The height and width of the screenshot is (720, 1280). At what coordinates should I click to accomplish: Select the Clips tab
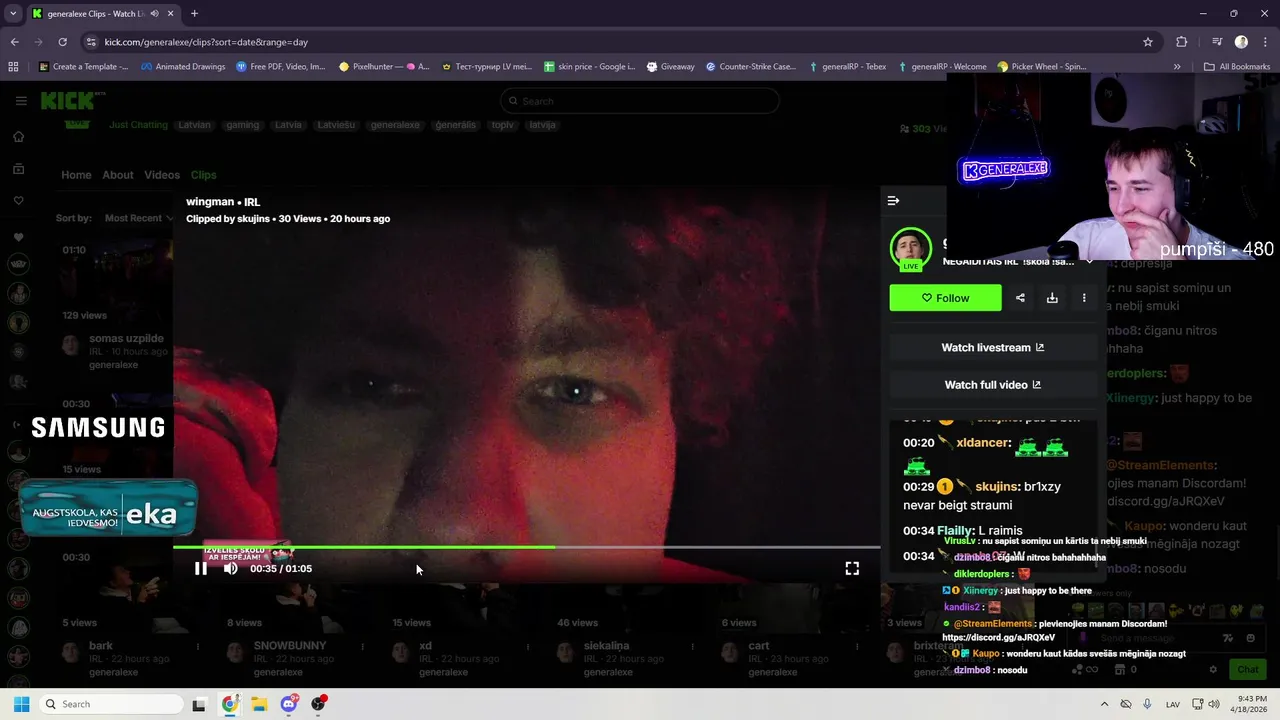pos(203,175)
